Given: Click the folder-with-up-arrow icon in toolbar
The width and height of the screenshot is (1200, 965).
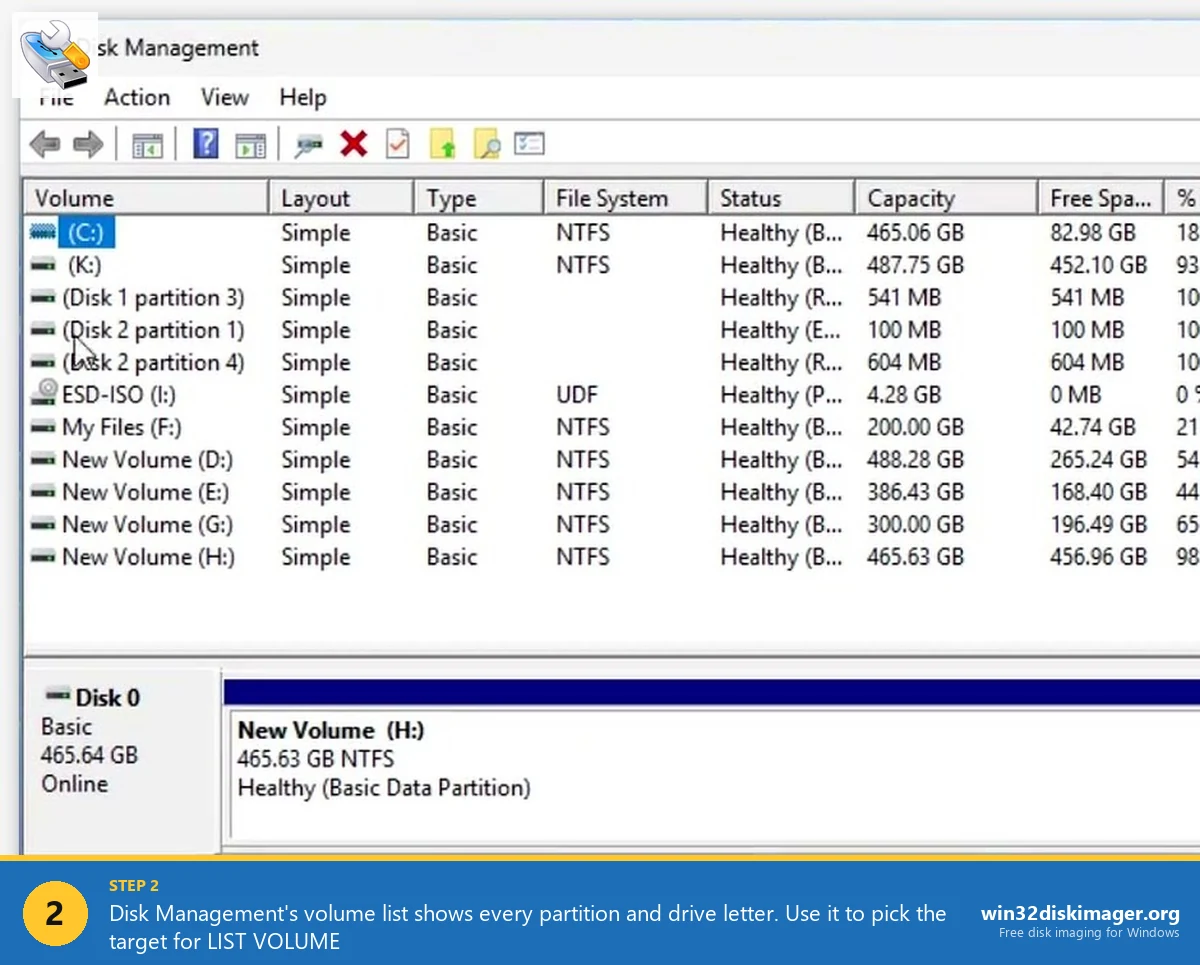Looking at the screenshot, I should point(443,143).
